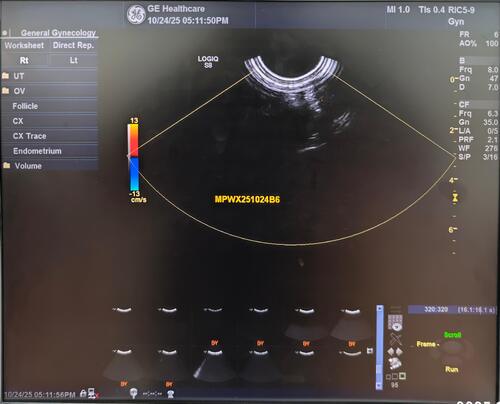Select the largest thumbnail size square
Screen dimensions: 500x404
pos(403,376)
